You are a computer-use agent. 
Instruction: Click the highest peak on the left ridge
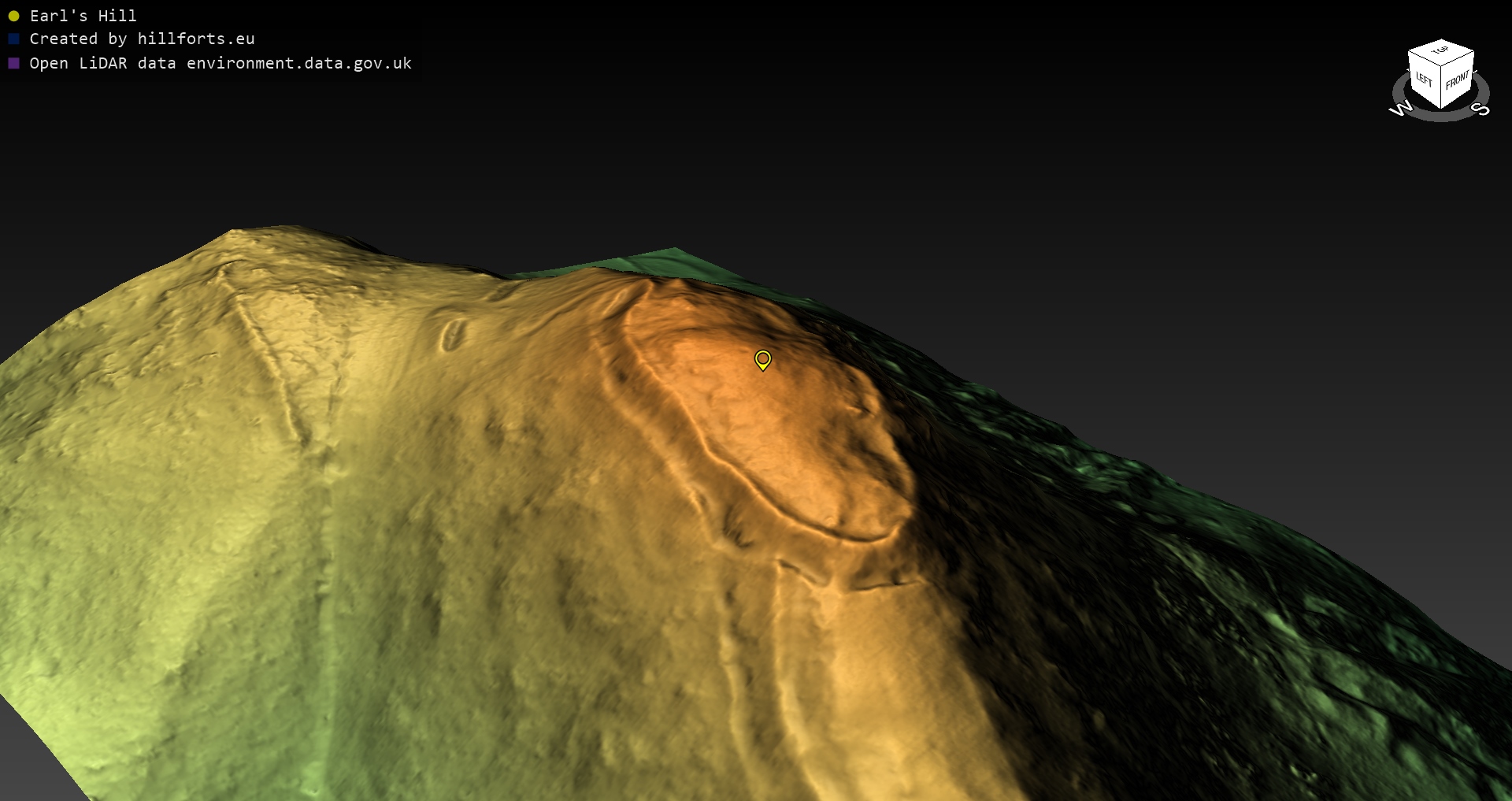coord(233,232)
